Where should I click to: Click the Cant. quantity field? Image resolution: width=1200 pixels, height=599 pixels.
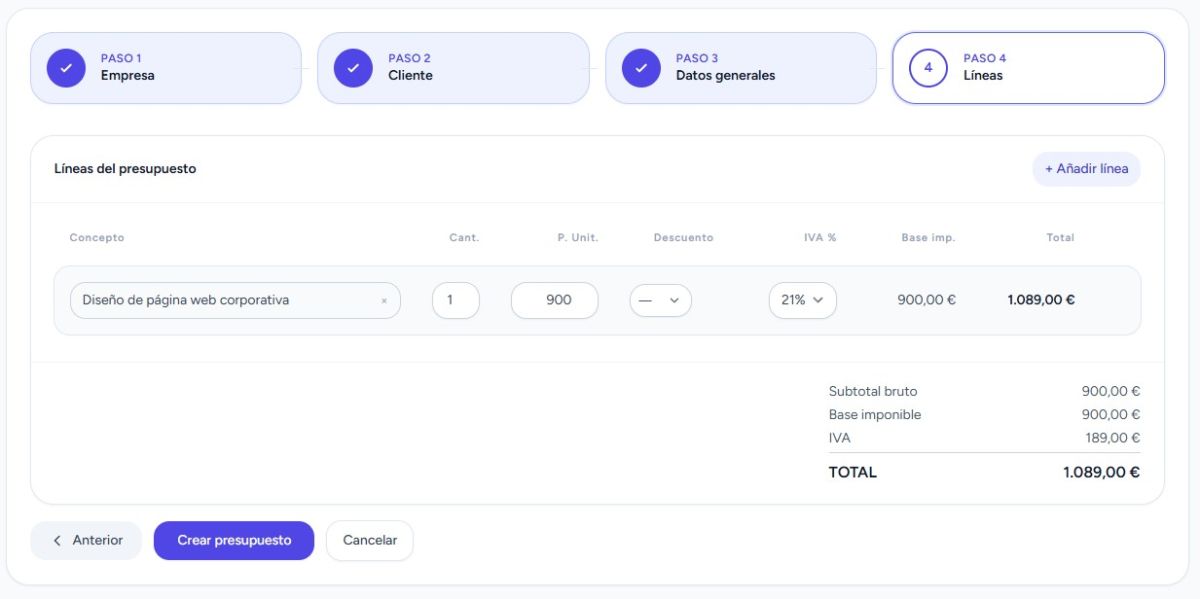456,300
